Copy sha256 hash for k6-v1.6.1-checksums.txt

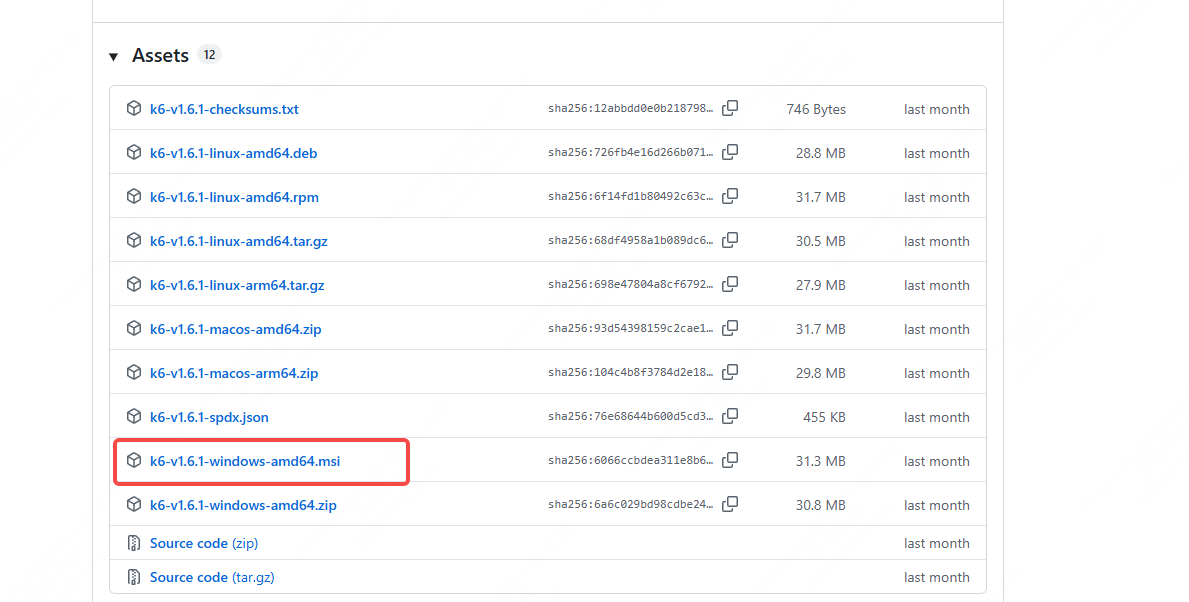730,108
